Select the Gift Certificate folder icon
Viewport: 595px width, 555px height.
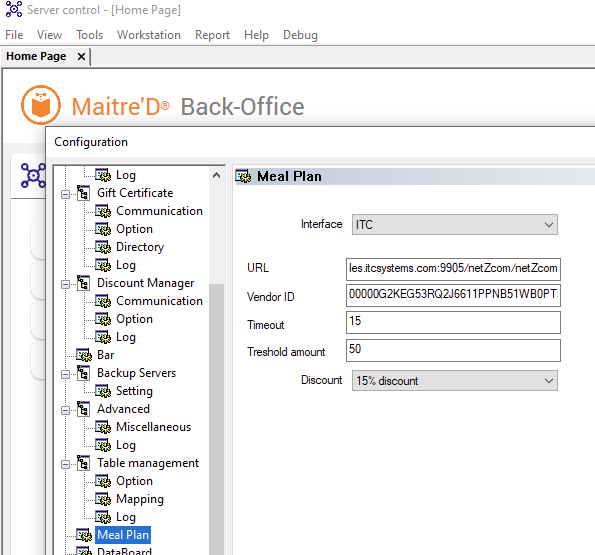tap(83, 193)
